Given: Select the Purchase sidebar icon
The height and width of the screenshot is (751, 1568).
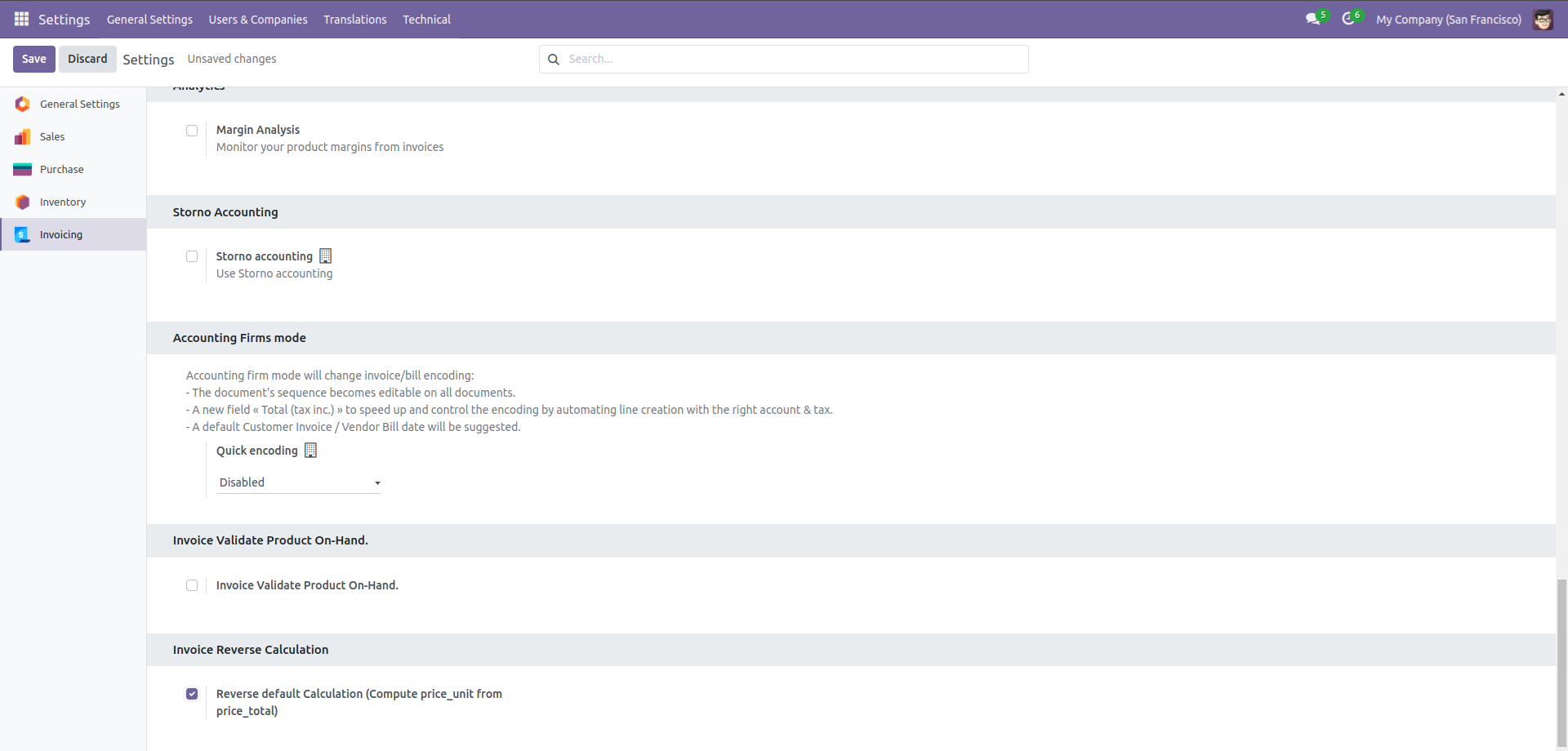Looking at the screenshot, I should pyautogui.click(x=23, y=169).
